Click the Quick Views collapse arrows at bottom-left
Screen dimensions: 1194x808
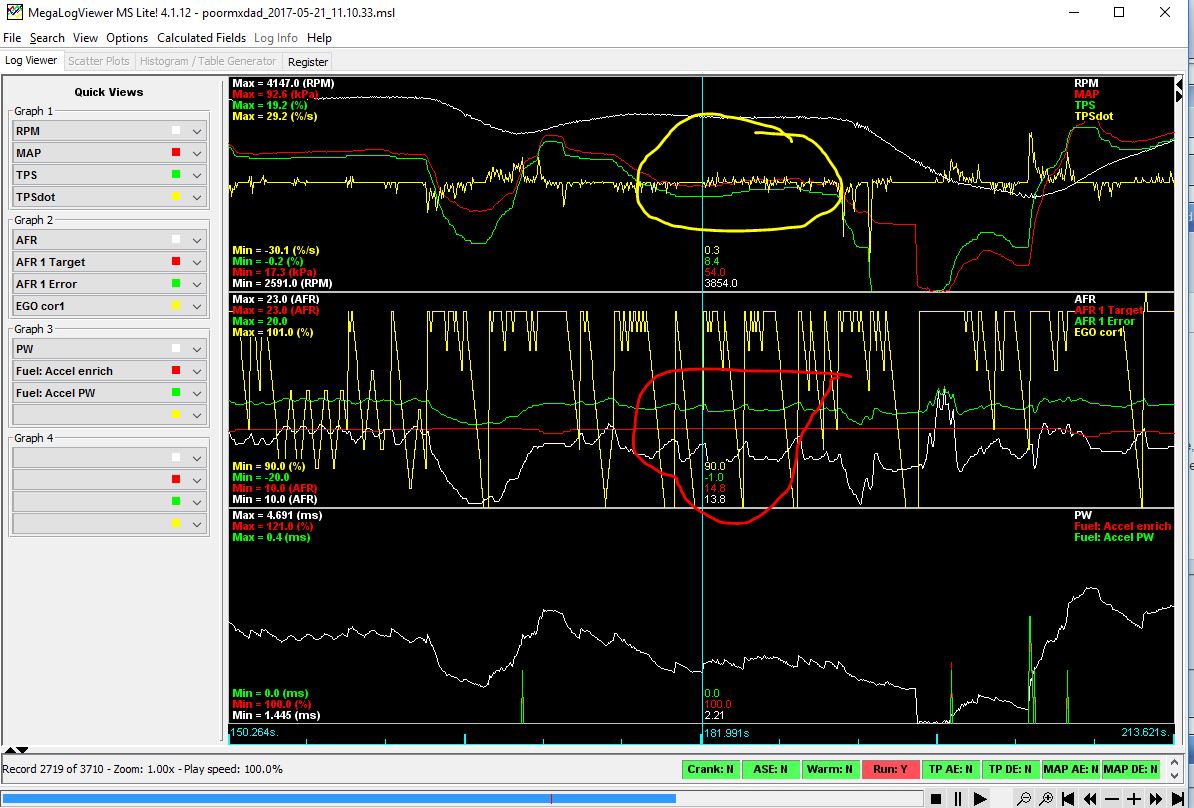[x=17, y=751]
